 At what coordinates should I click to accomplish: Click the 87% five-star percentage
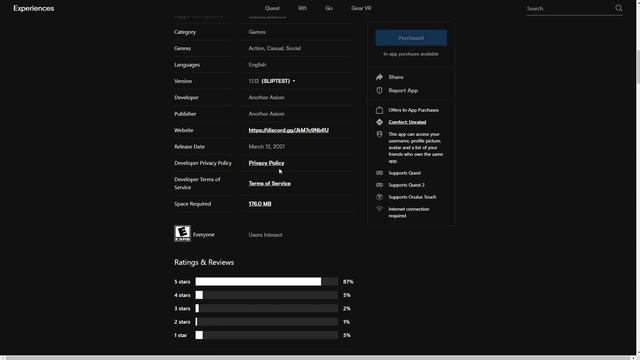click(x=348, y=282)
